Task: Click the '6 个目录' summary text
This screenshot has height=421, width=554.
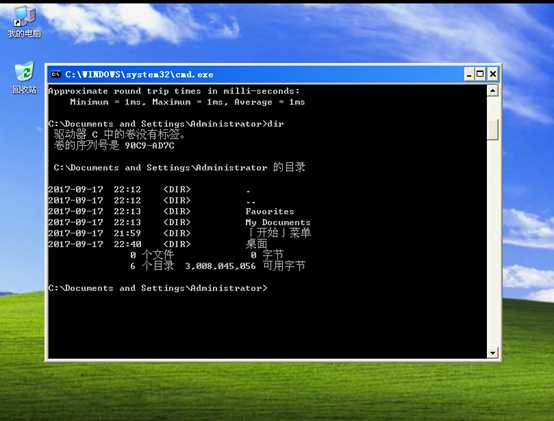Action: (x=152, y=266)
